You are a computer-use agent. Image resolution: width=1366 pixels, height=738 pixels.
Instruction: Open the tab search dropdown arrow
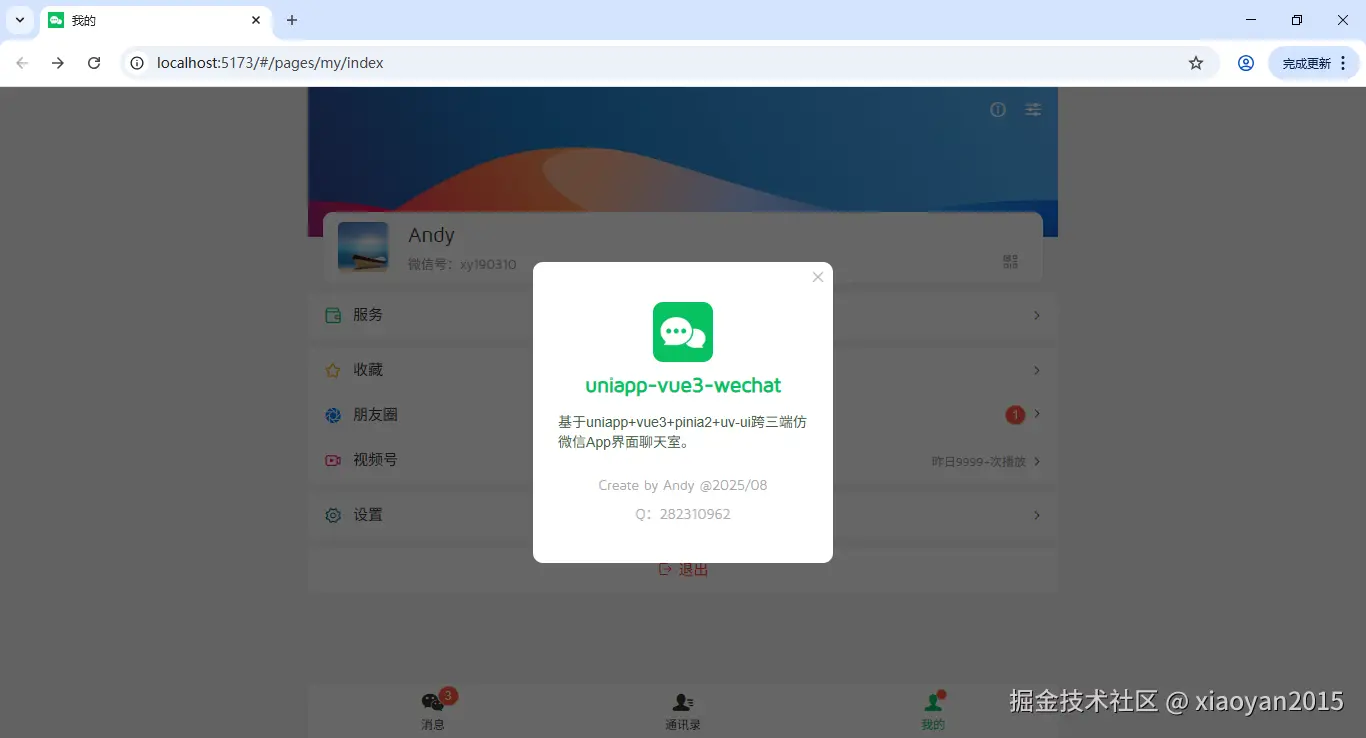pos(20,20)
